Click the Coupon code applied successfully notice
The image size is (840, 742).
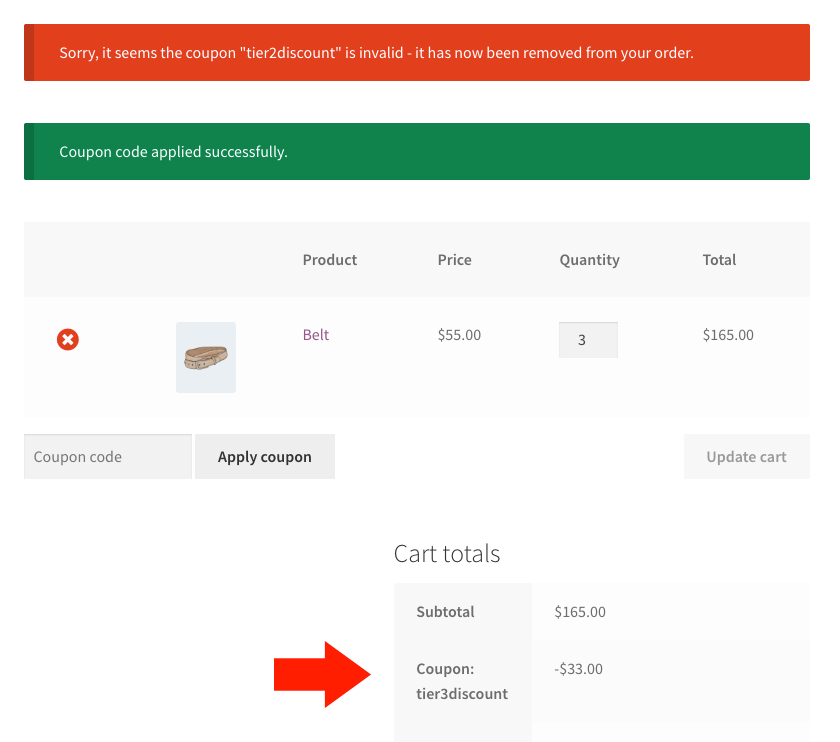(x=417, y=152)
